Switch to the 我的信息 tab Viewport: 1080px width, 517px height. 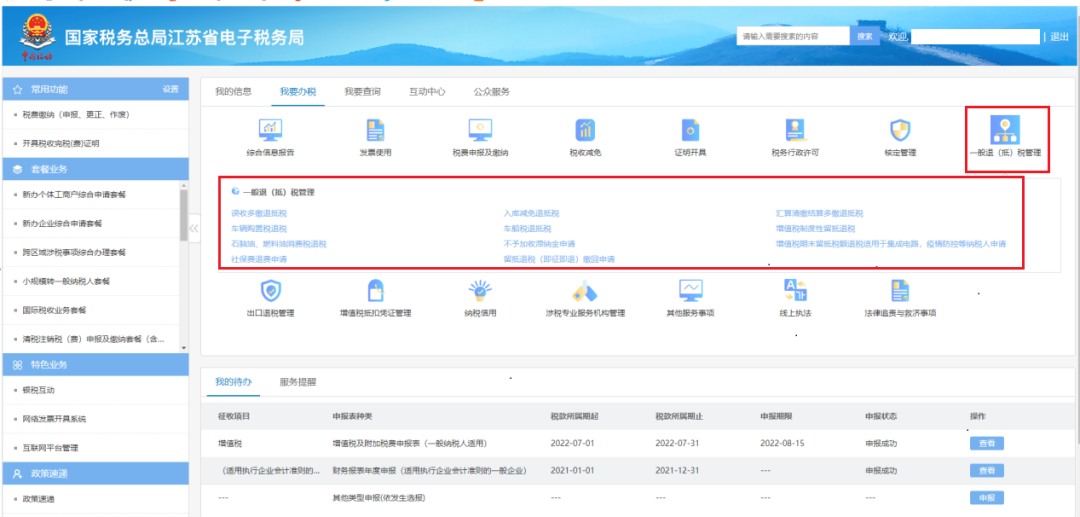[x=233, y=92]
